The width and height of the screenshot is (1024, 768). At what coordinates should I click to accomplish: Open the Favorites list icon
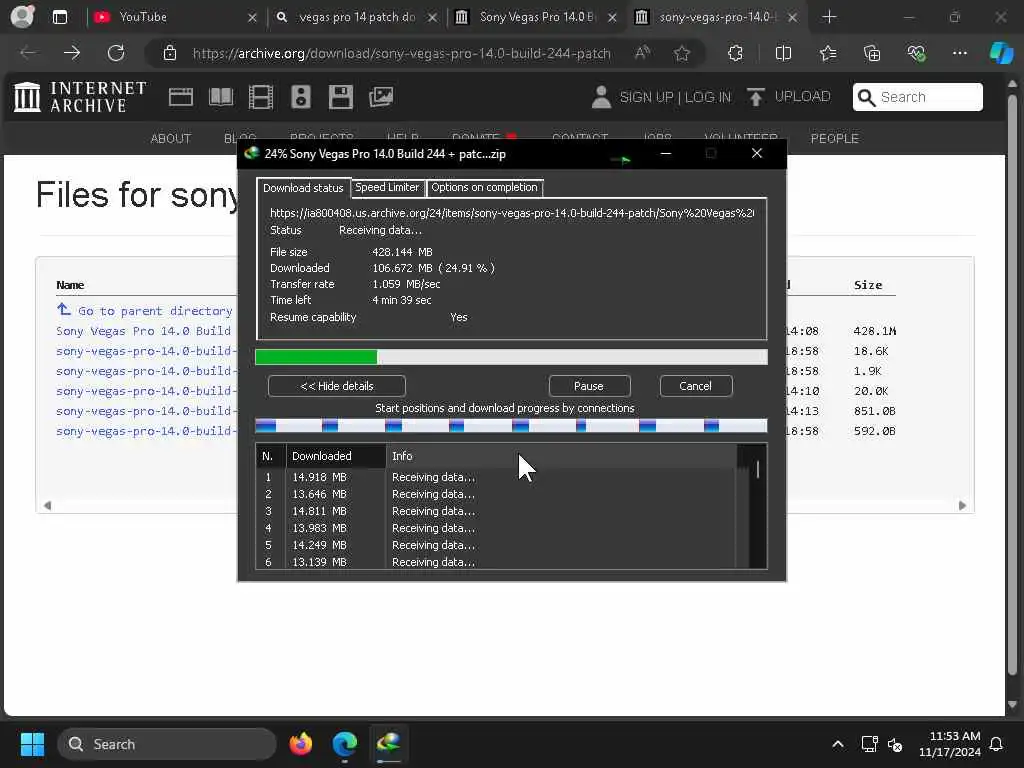point(827,53)
